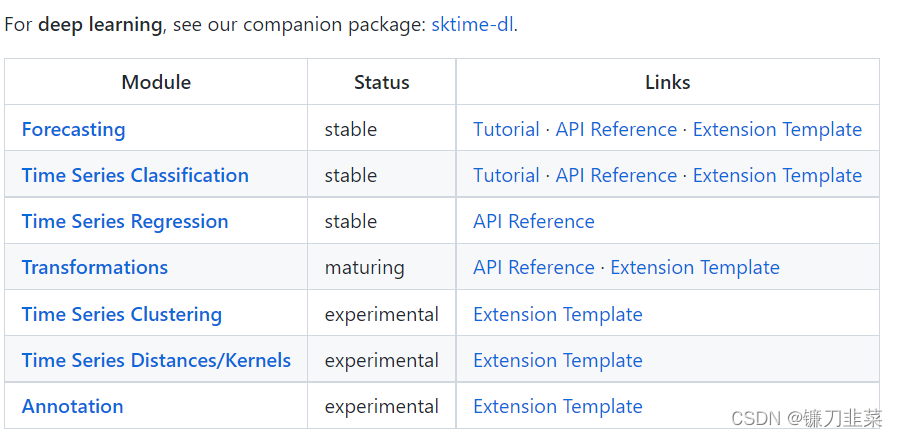Click the Time Series Classification module link

(135, 175)
